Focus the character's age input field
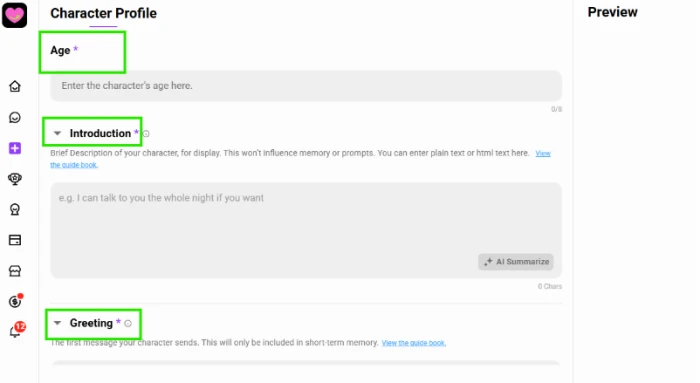This screenshot has width=700, height=383. (306, 86)
